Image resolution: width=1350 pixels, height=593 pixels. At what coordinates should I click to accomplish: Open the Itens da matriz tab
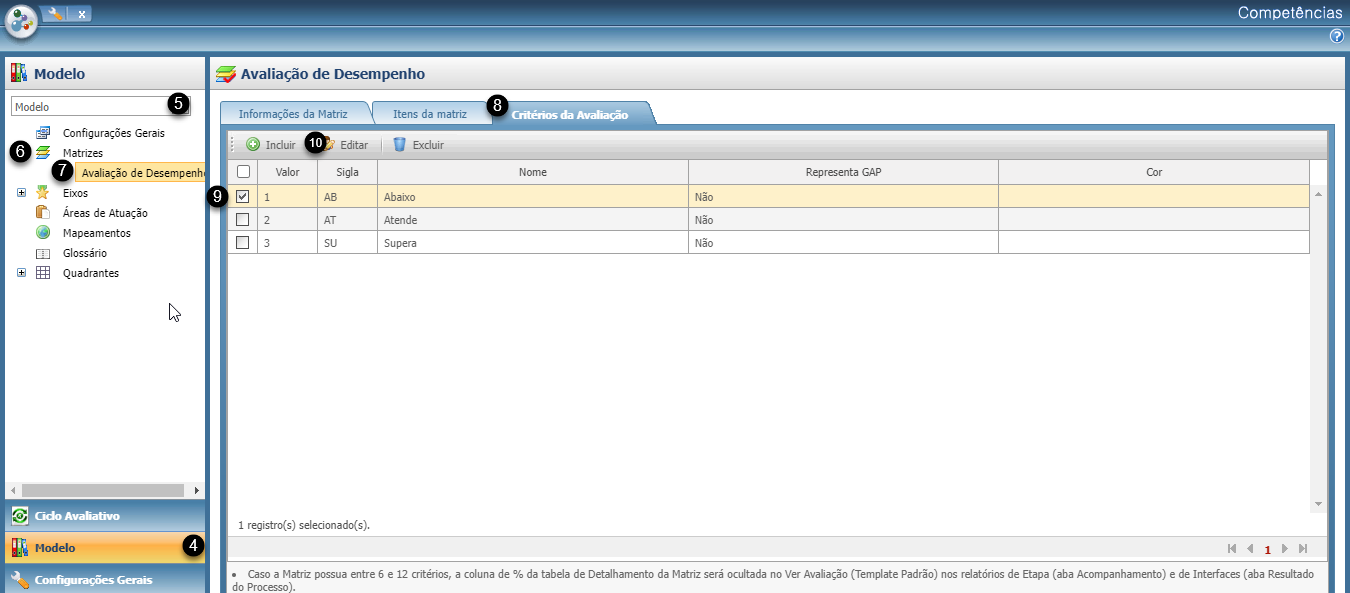pyautogui.click(x=430, y=114)
